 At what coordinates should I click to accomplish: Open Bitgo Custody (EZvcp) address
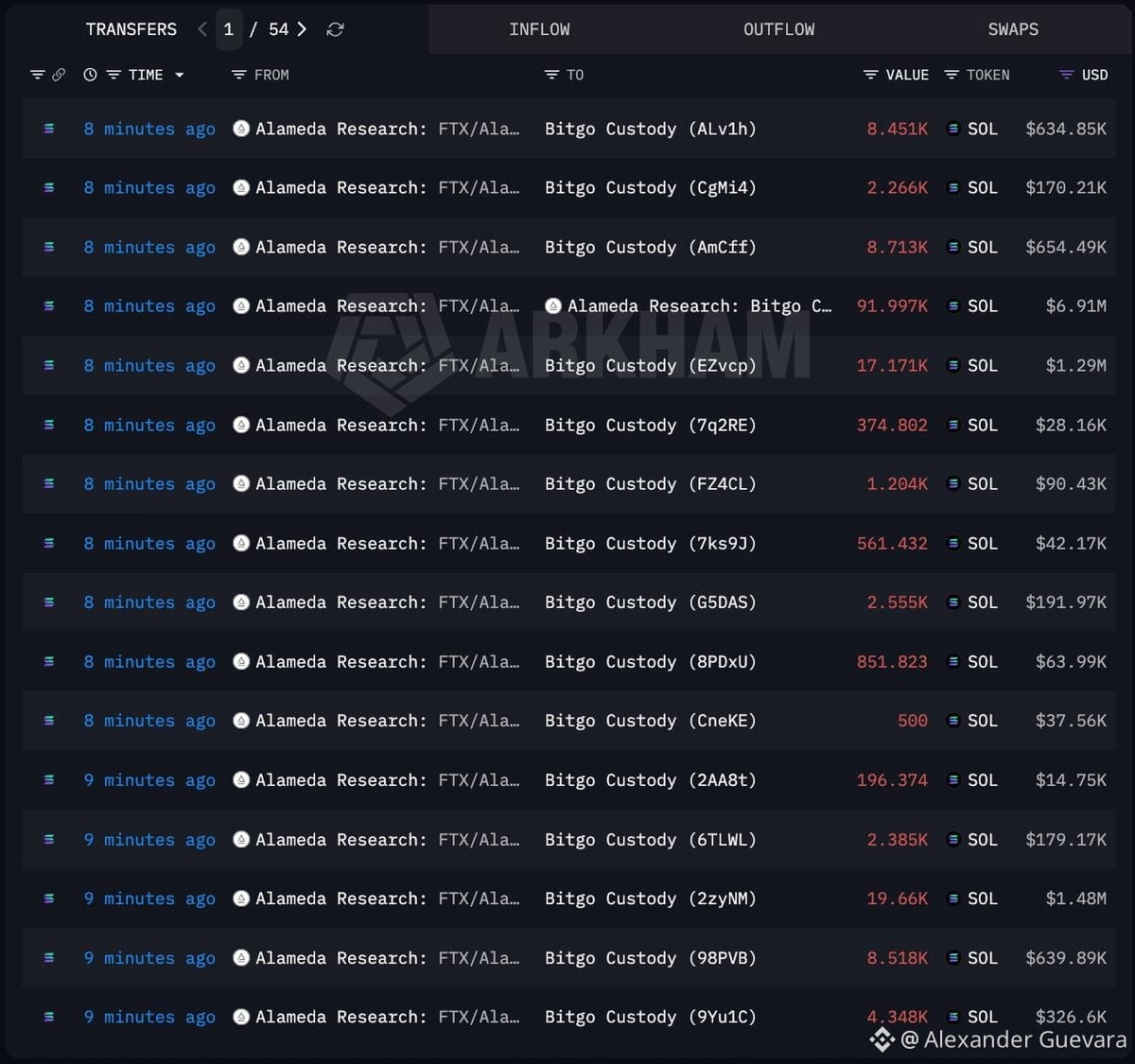point(651,365)
